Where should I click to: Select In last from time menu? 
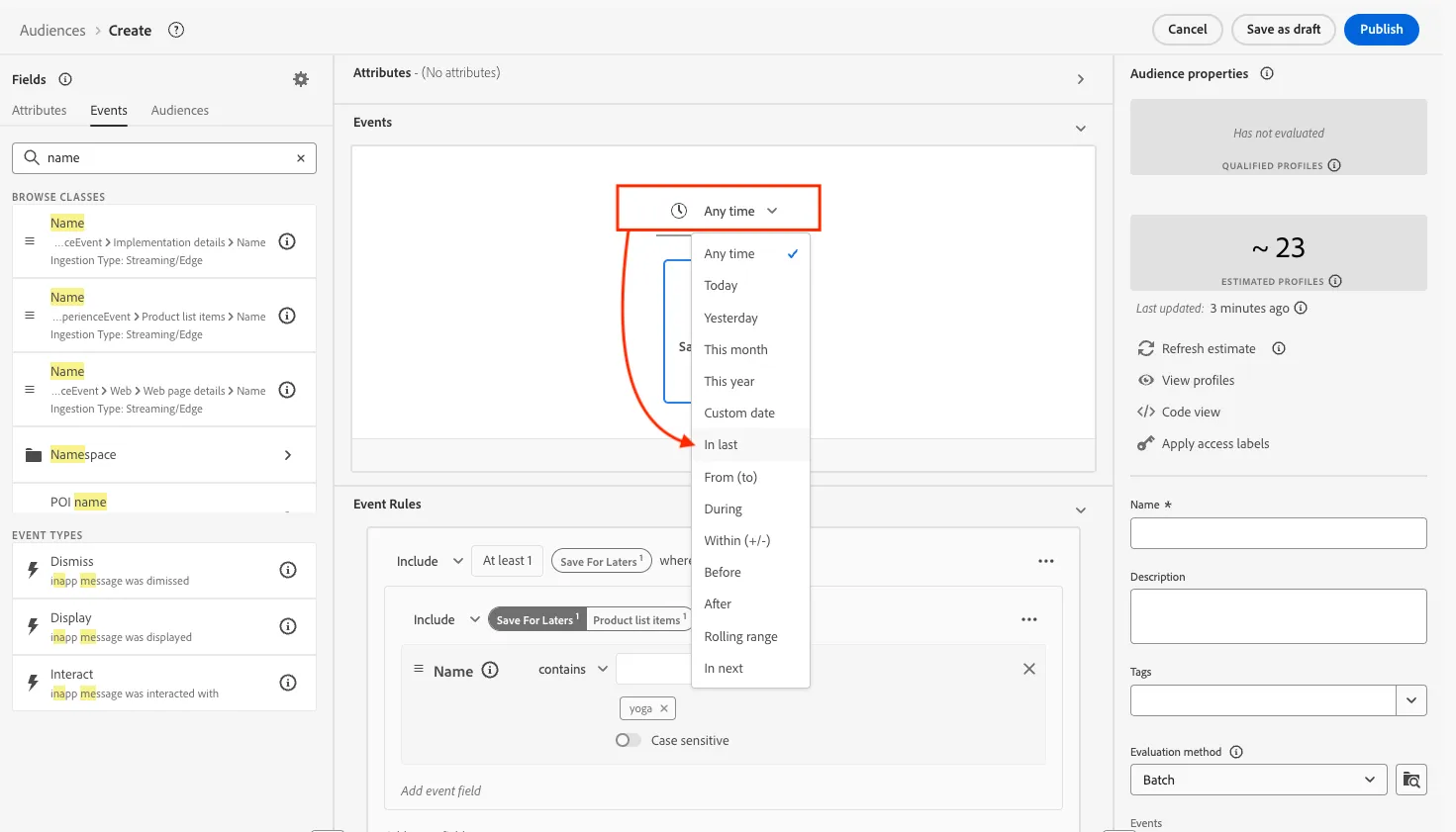point(751,445)
